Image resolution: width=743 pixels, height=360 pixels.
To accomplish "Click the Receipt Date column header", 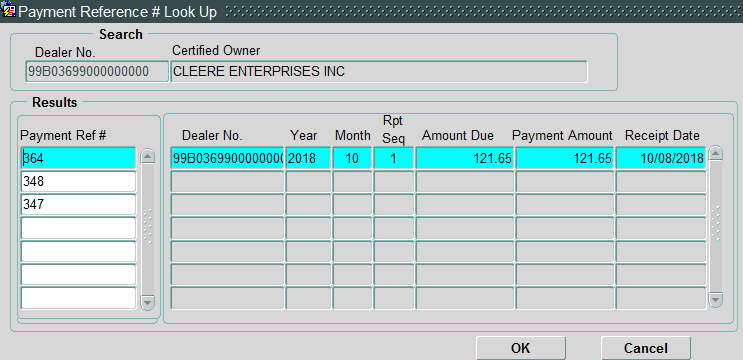I will tap(662, 135).
